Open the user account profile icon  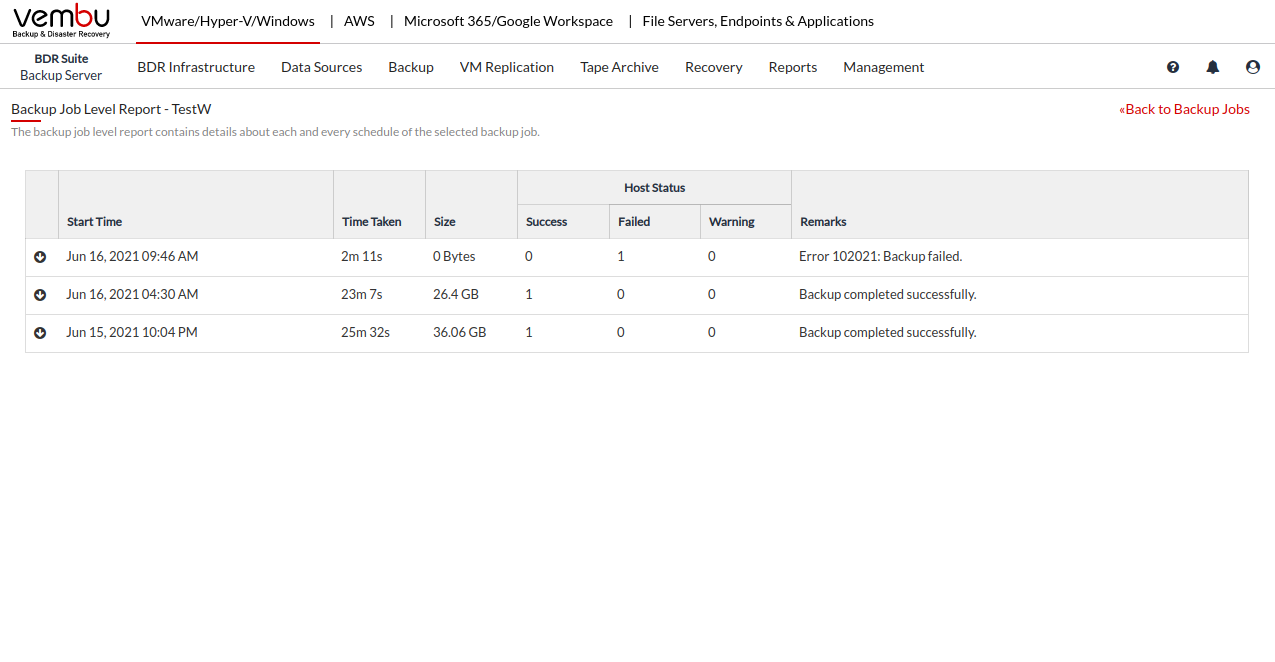pyautogui.click(x=1253, y=67)
